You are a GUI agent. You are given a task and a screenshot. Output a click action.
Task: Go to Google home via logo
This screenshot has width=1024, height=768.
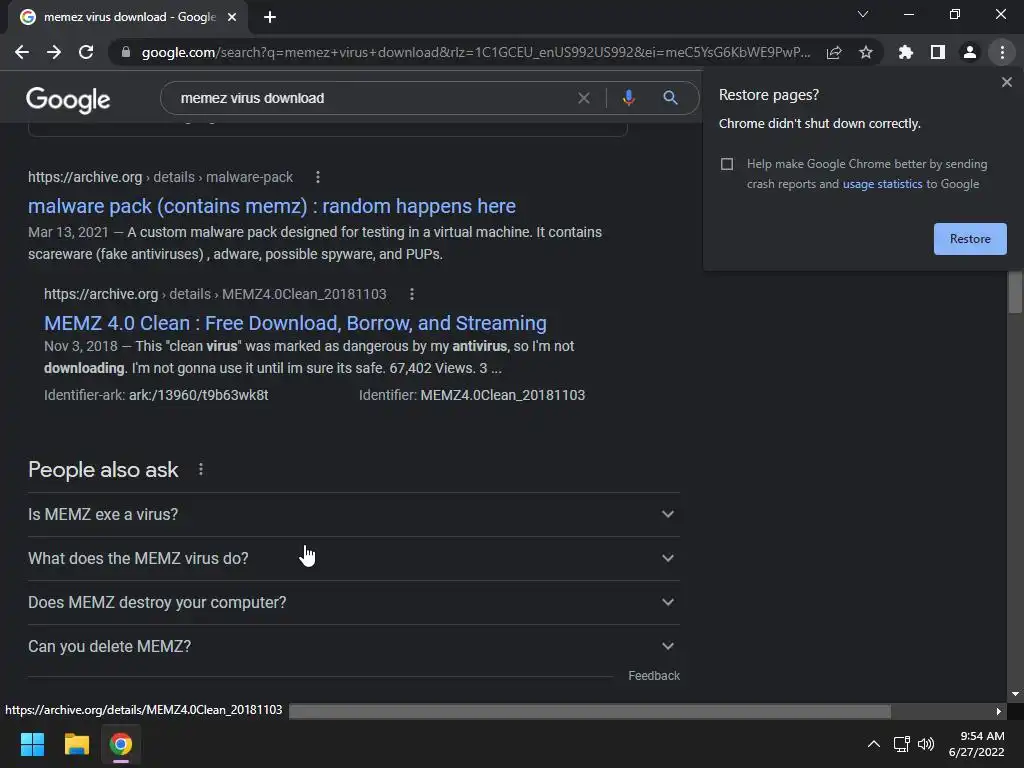[68, 100]
